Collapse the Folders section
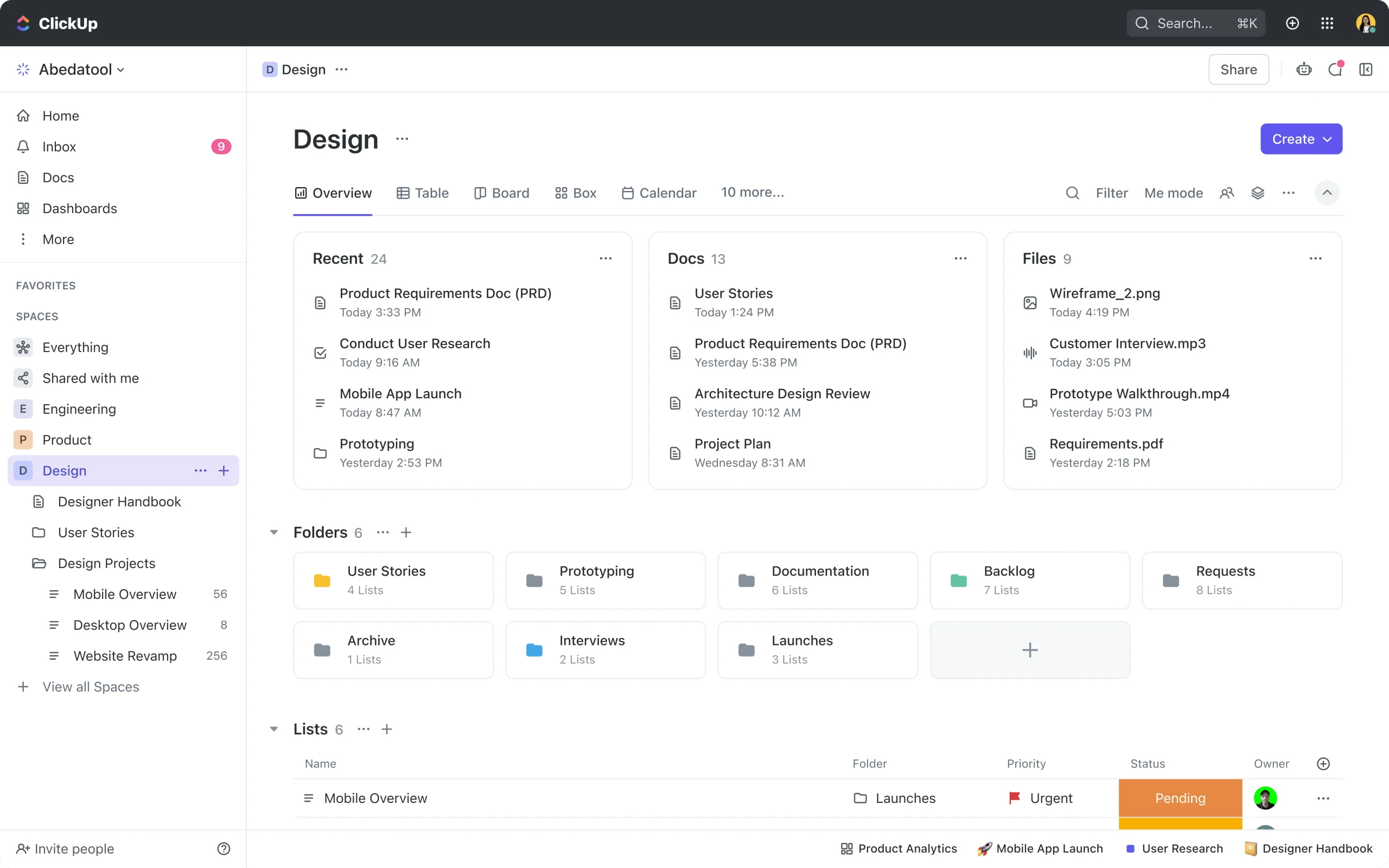 click(x=274, y=532)
